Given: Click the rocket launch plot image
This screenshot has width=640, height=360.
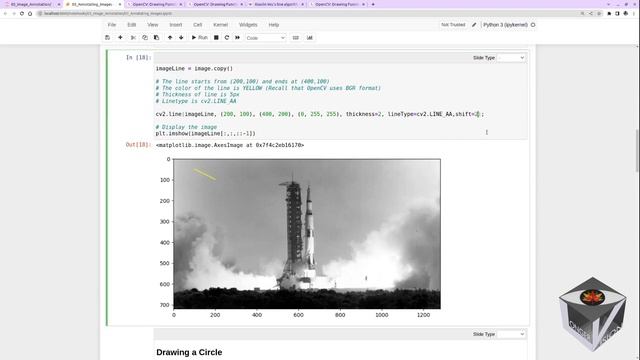Looking at the screenshot, I should click(307, 234).
